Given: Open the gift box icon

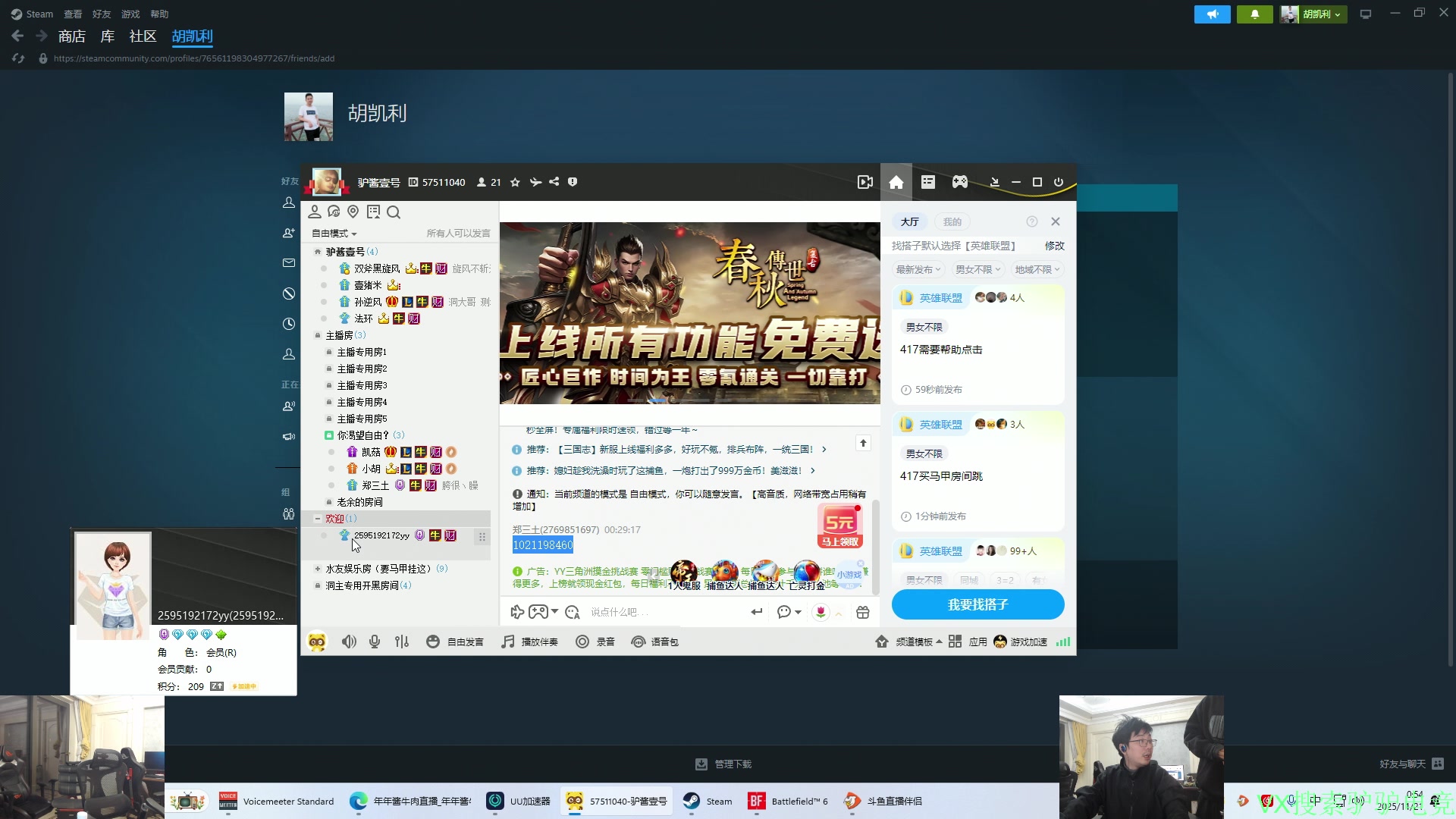Looking at the screenshot, I should (863, 613).
